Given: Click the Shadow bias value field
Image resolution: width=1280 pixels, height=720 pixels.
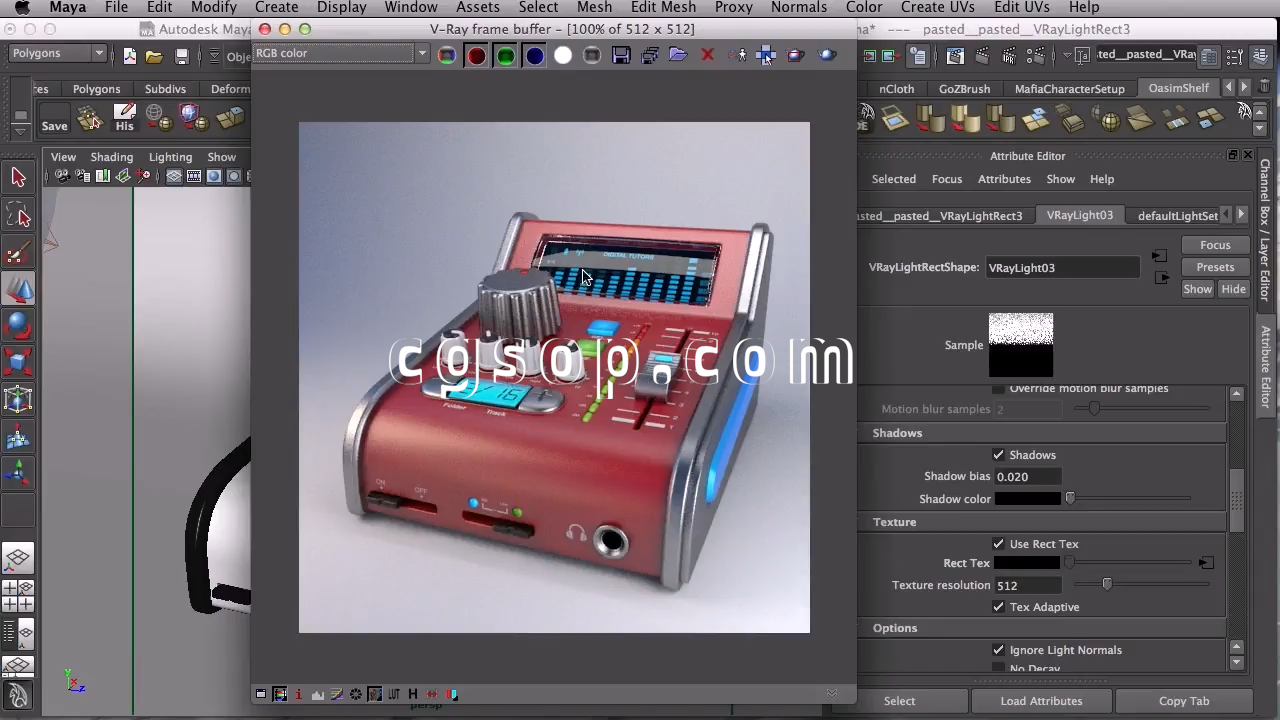Looking at the screenshot, I should click(x=1028, y=477).
